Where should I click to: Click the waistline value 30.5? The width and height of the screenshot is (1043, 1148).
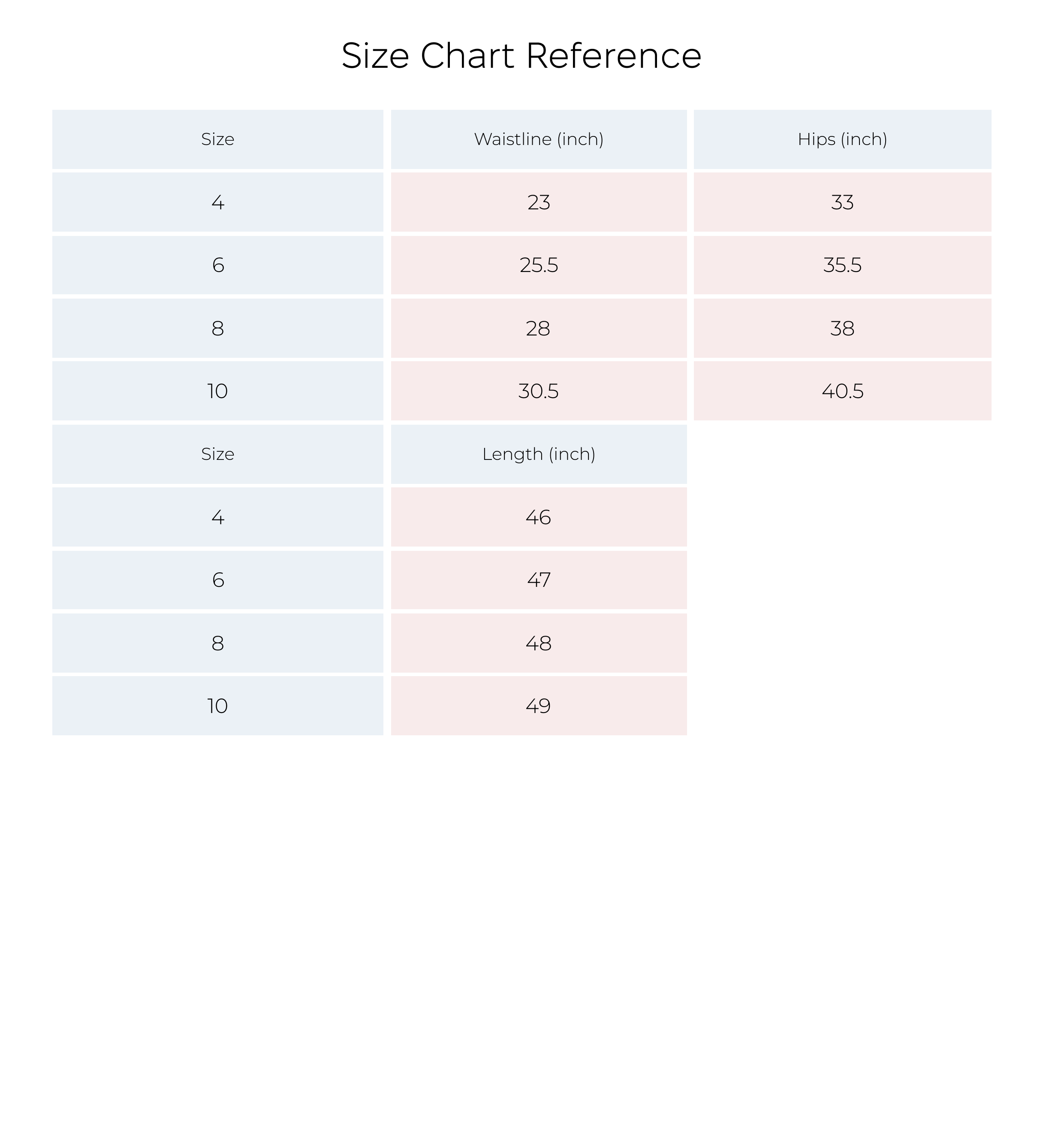coord(539,391)
